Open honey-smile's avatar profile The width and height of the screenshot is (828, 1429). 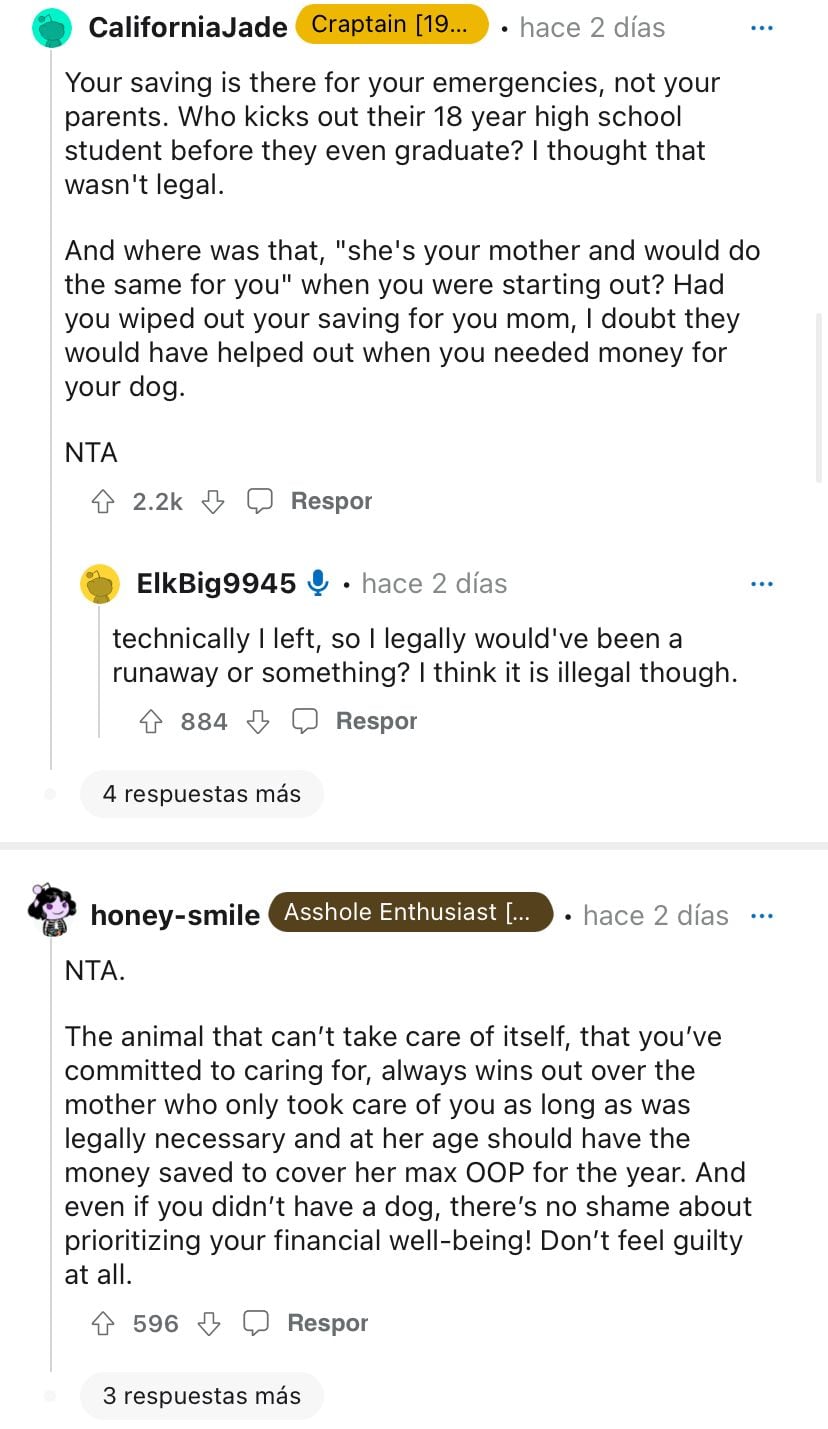click(52, 911)
